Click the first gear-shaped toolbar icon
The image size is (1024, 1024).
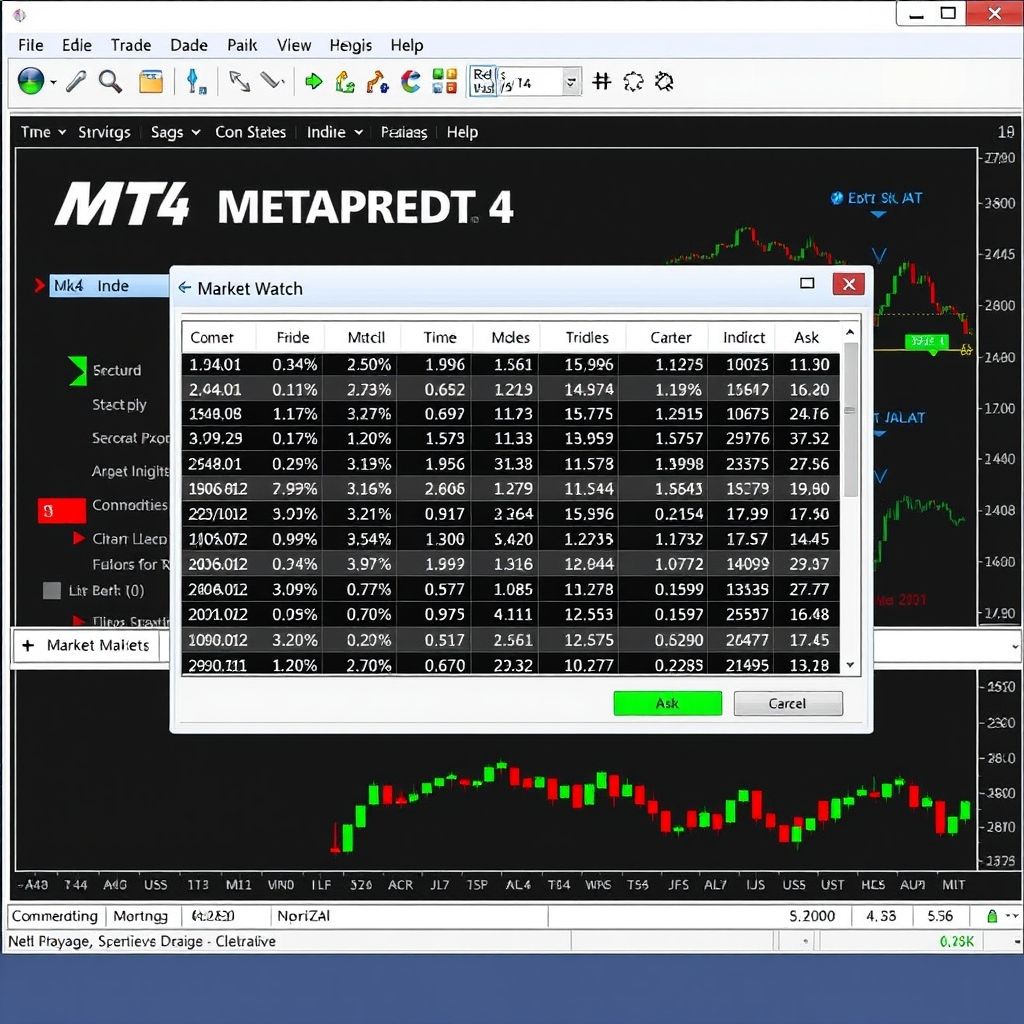point(633,82)
